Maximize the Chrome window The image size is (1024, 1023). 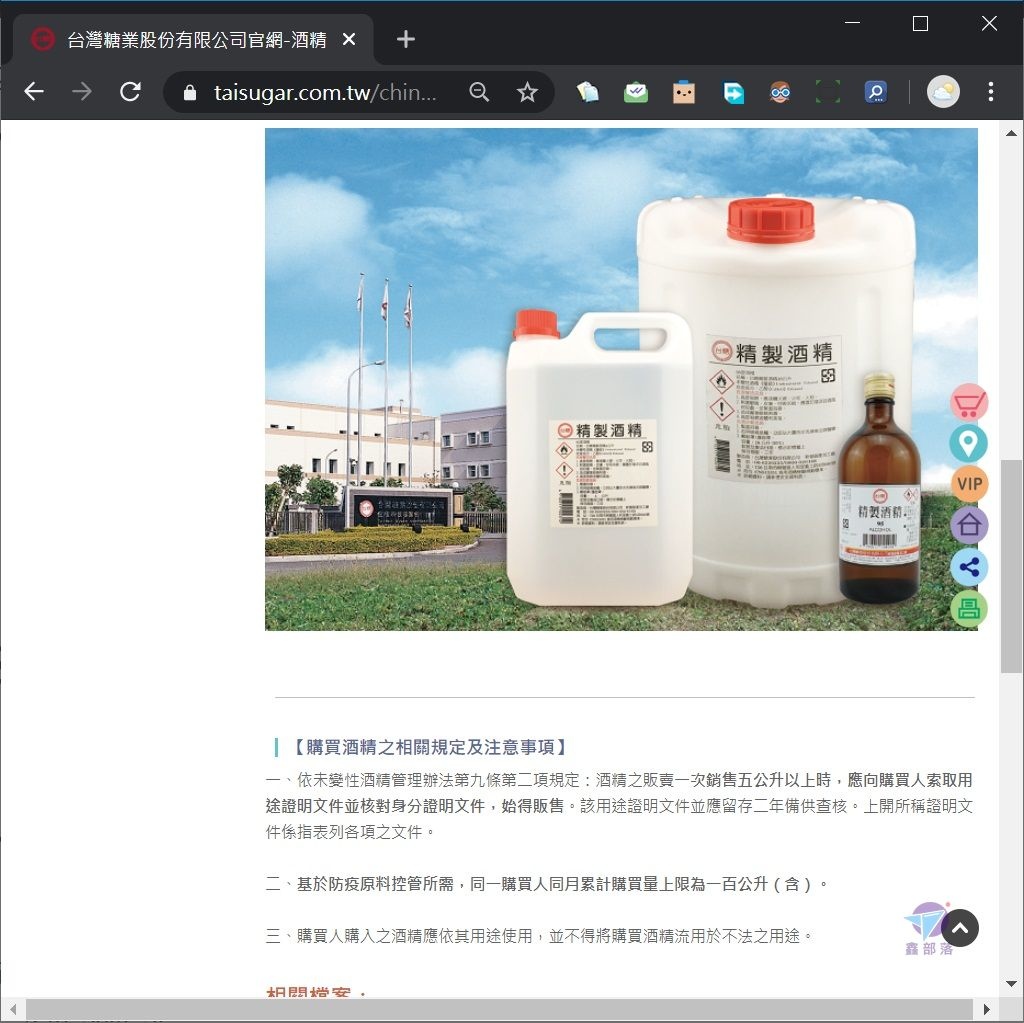920,24
